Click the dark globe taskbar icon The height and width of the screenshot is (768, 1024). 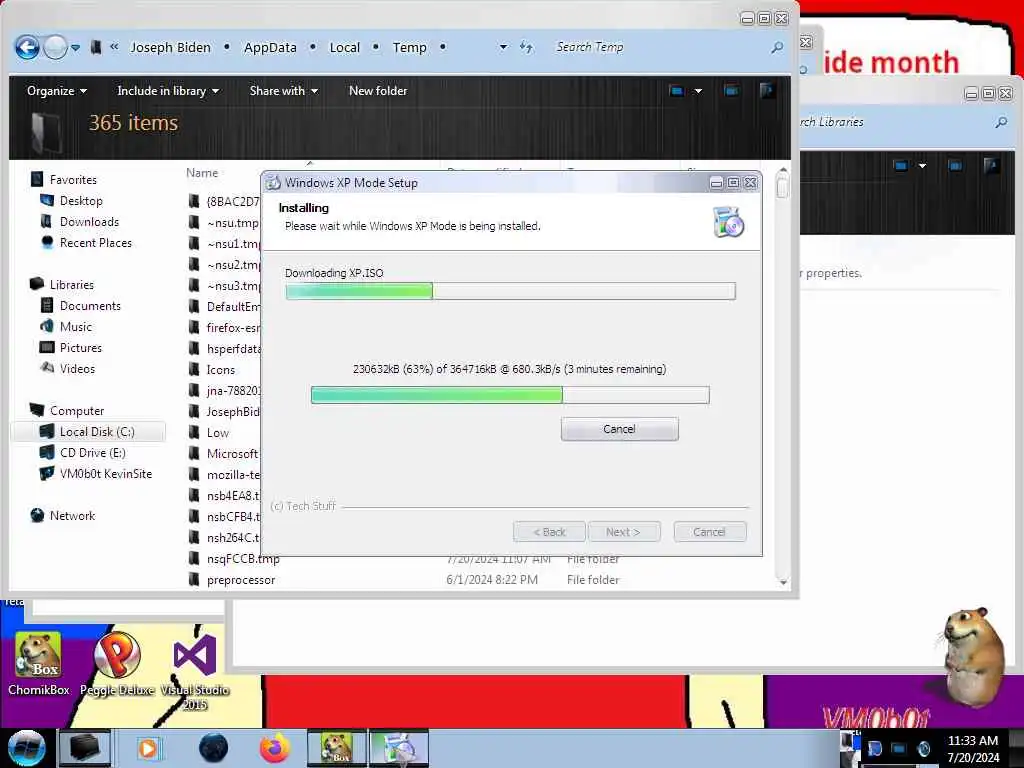[x=214, y=748]
